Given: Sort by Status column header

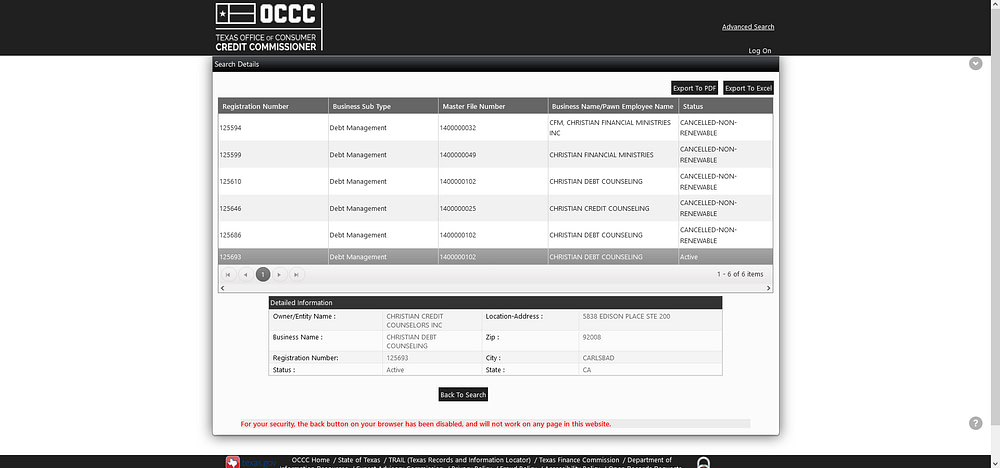Looking at the screenshot, I should point(726,106).
